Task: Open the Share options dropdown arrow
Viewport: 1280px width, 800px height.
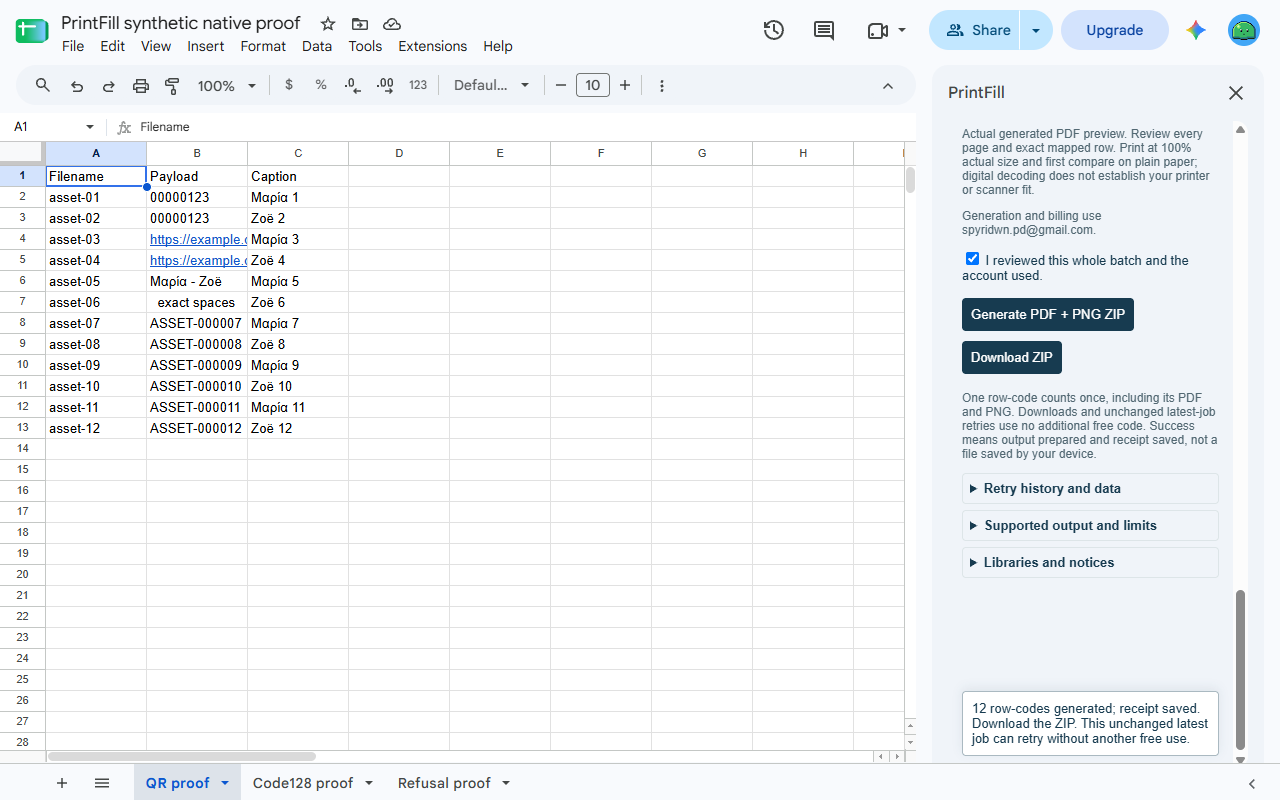Action: (x=1036, y=30)
